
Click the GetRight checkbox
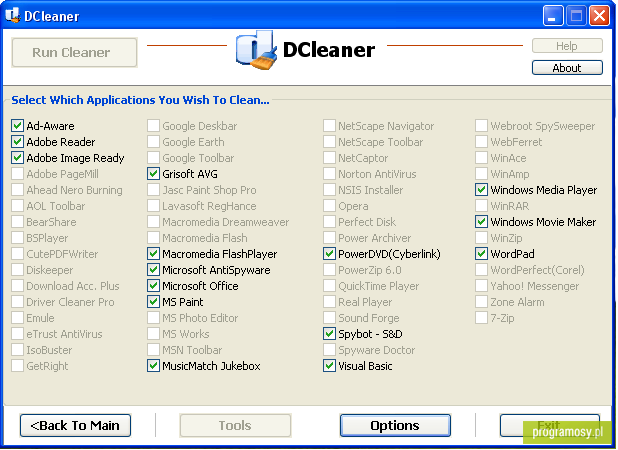click(17, 366)
